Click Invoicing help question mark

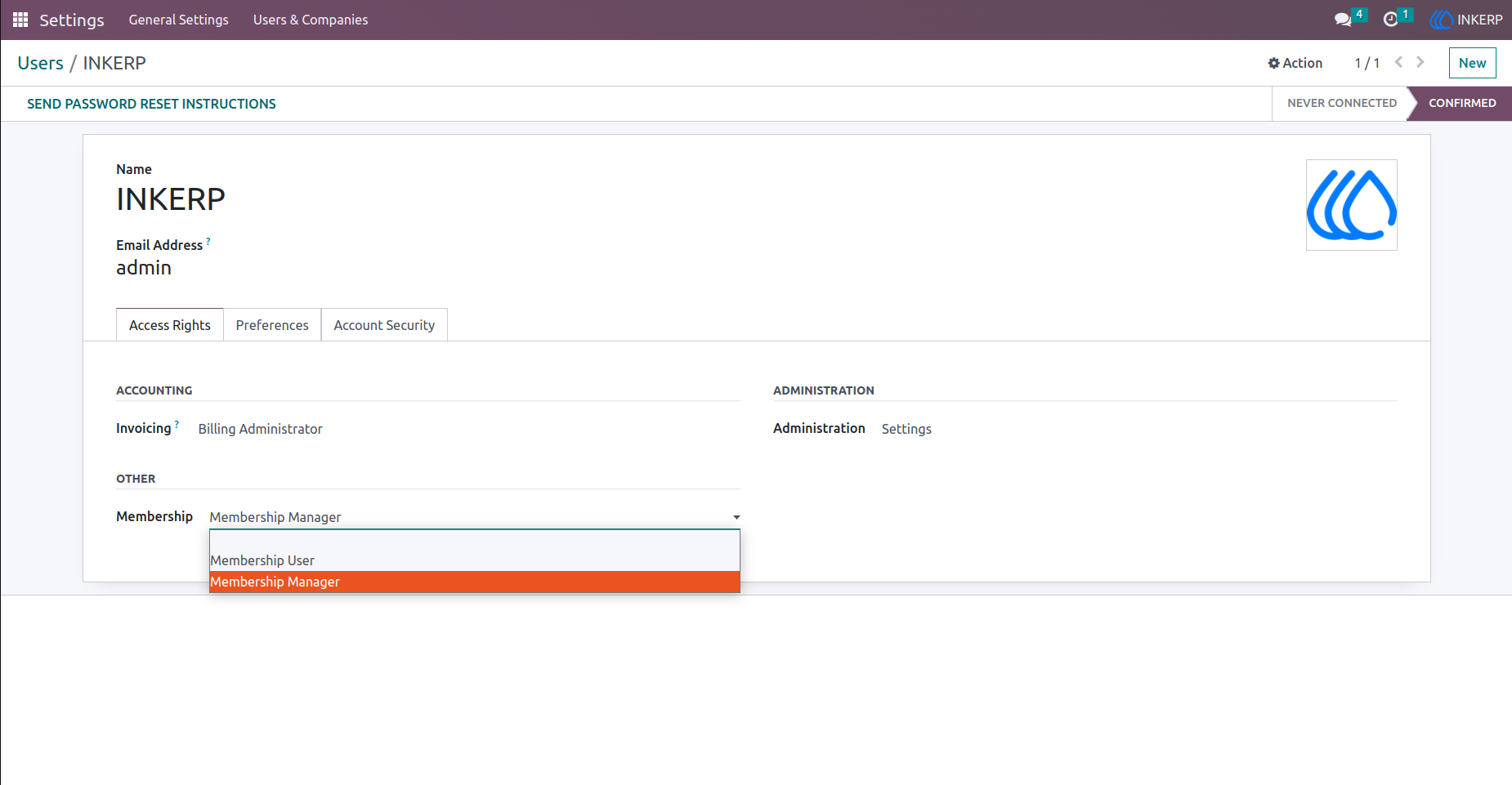tap(177, 424)
